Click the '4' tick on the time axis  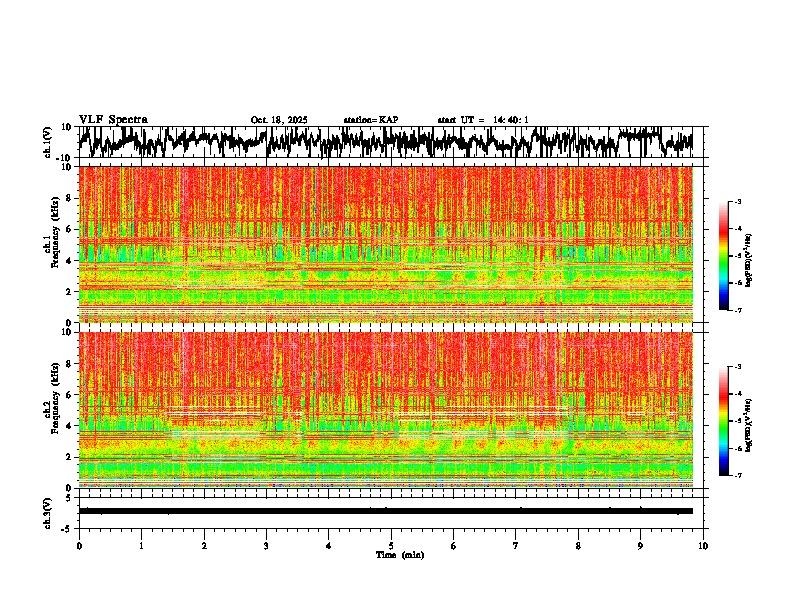[x=328, y=546]
